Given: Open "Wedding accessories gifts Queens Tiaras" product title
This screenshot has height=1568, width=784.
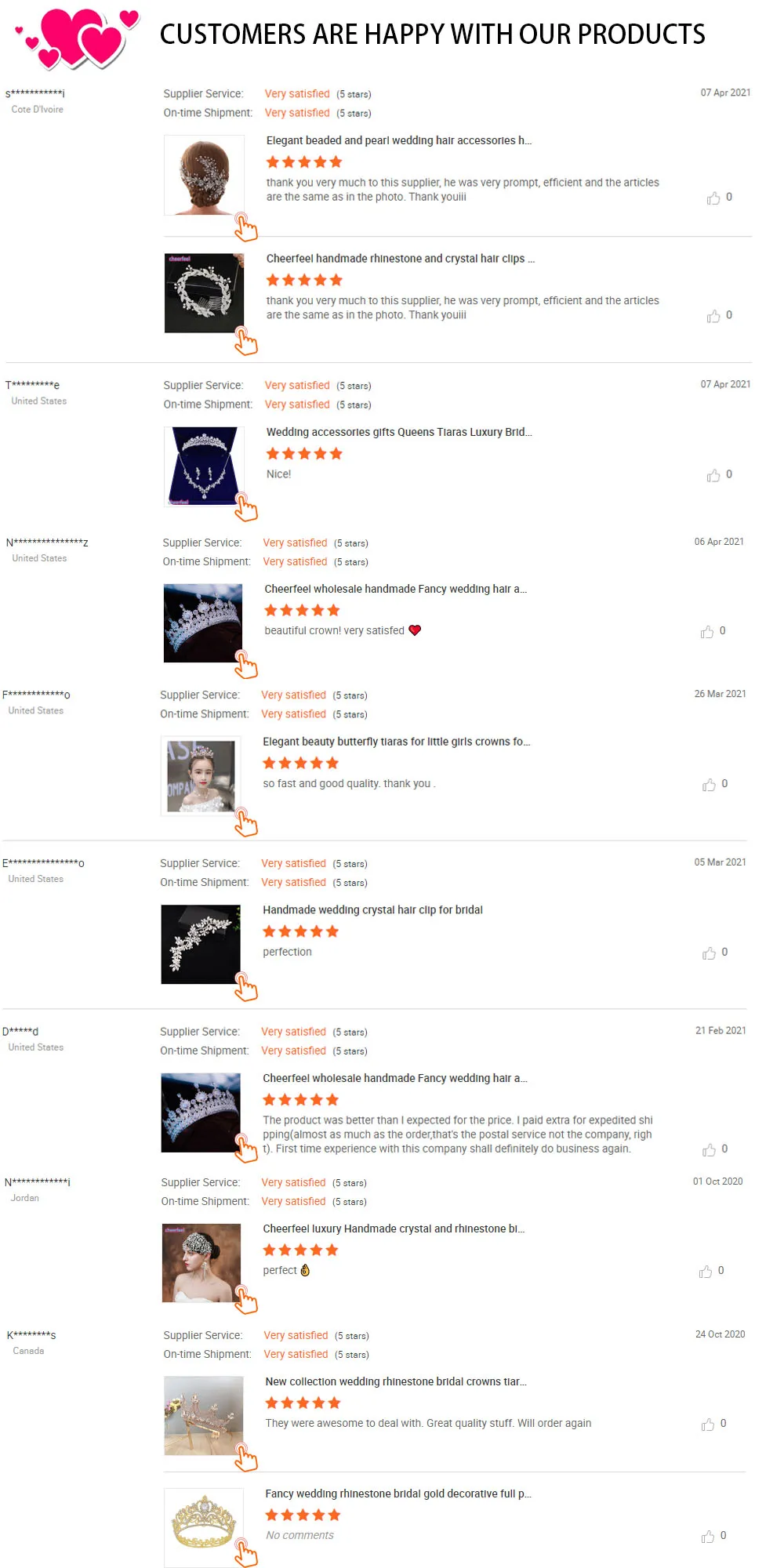Looking at the screenshot, I should coord(399,432).
